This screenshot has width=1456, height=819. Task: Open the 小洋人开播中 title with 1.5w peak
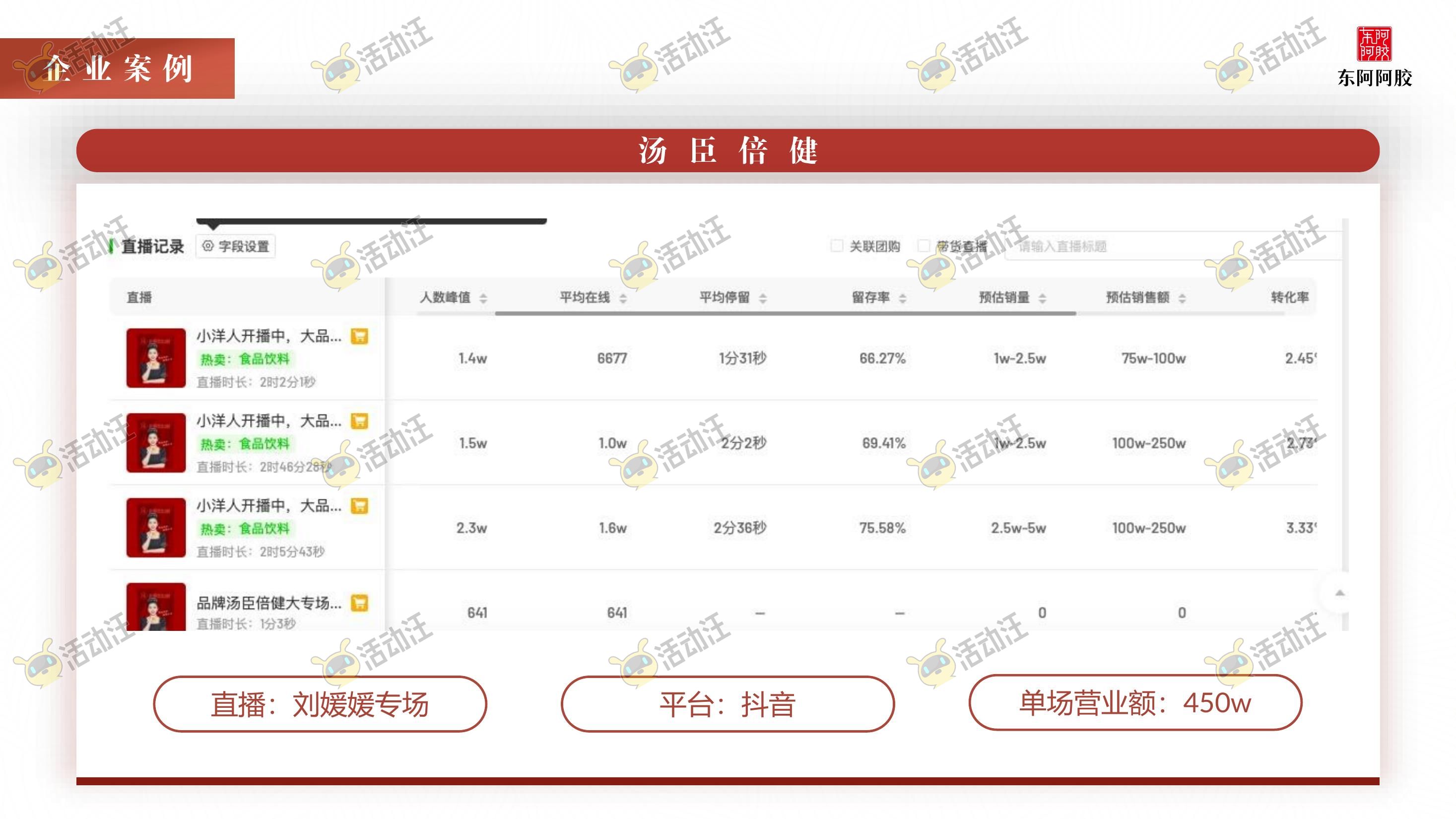coord(269,421)
